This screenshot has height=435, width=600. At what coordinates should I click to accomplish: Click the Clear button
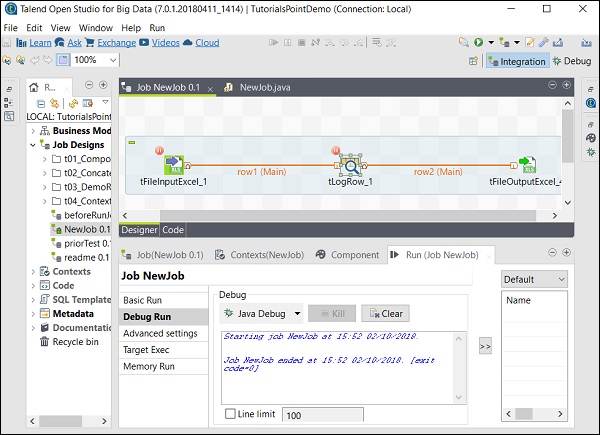(x=385, y=314)
